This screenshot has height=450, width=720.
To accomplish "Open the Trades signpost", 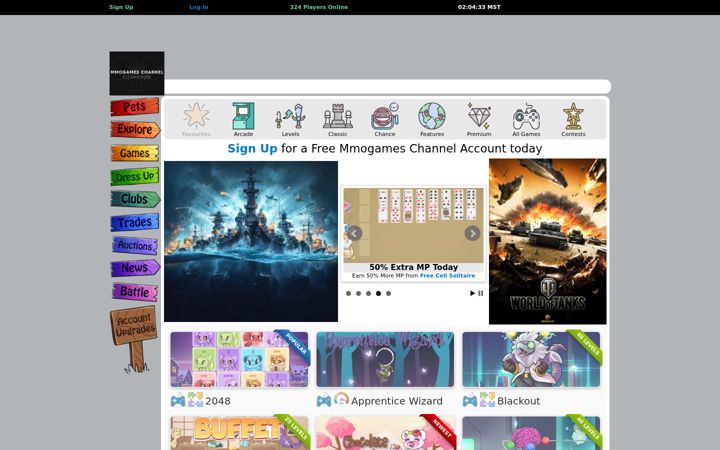I will pyautogui.click(x=135, y=222).
